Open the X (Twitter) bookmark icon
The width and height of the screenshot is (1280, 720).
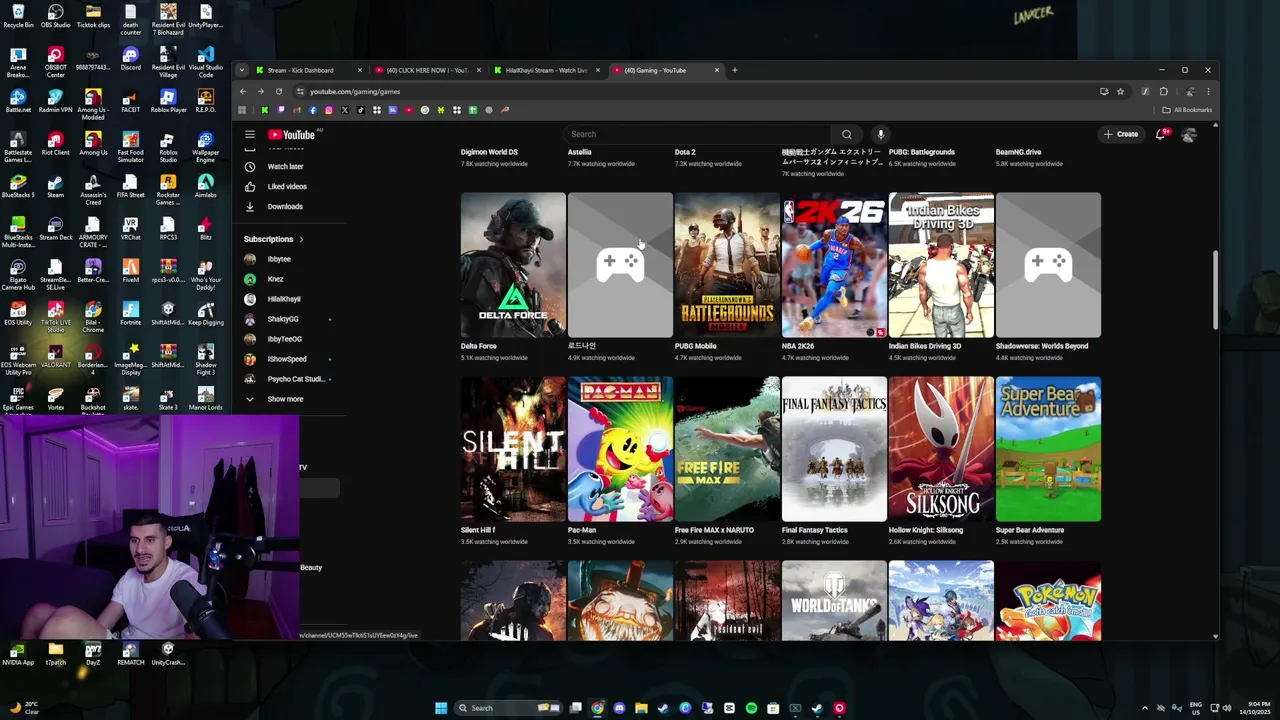[345, 110]
